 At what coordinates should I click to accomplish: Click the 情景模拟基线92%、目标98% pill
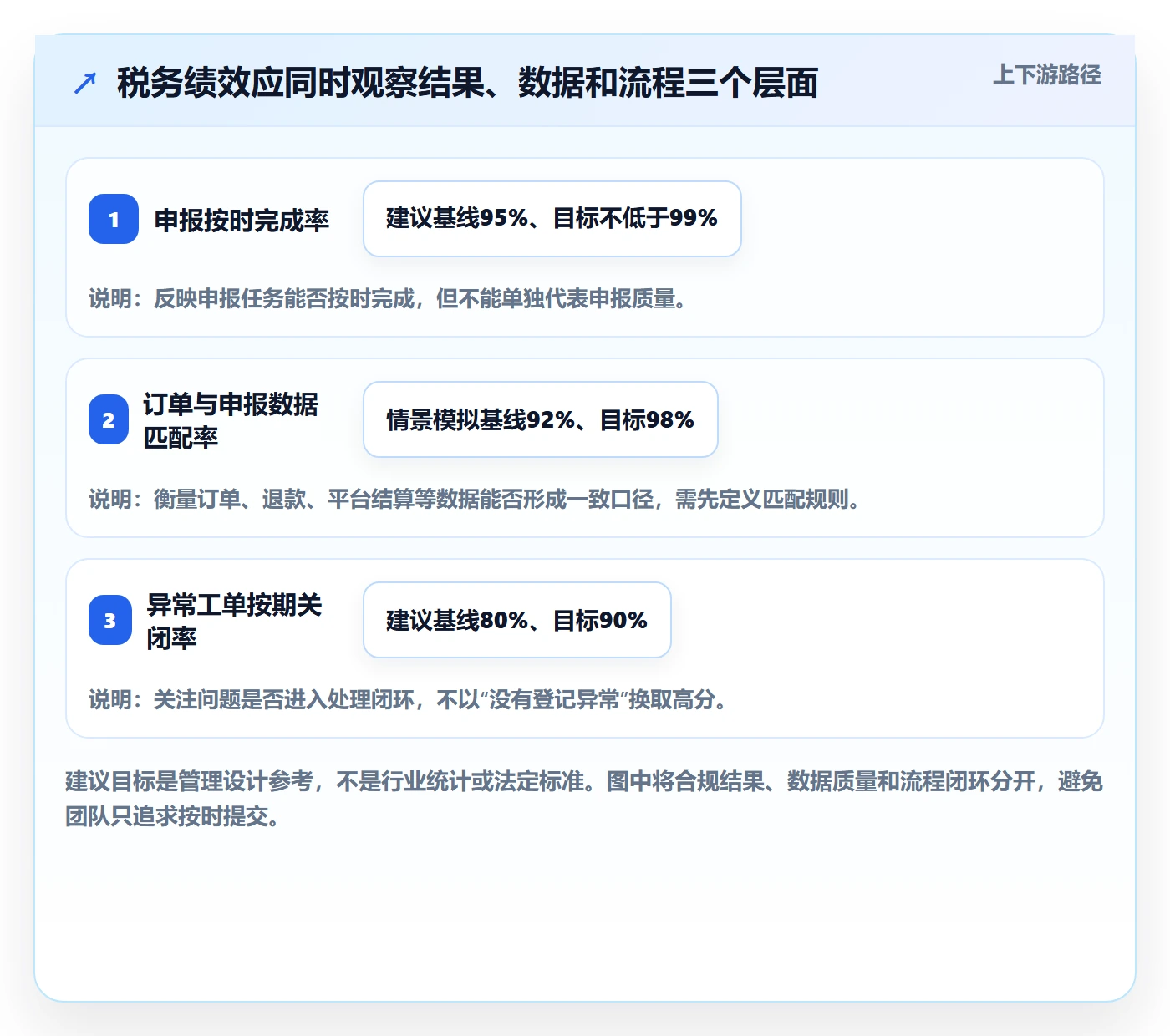541,419
